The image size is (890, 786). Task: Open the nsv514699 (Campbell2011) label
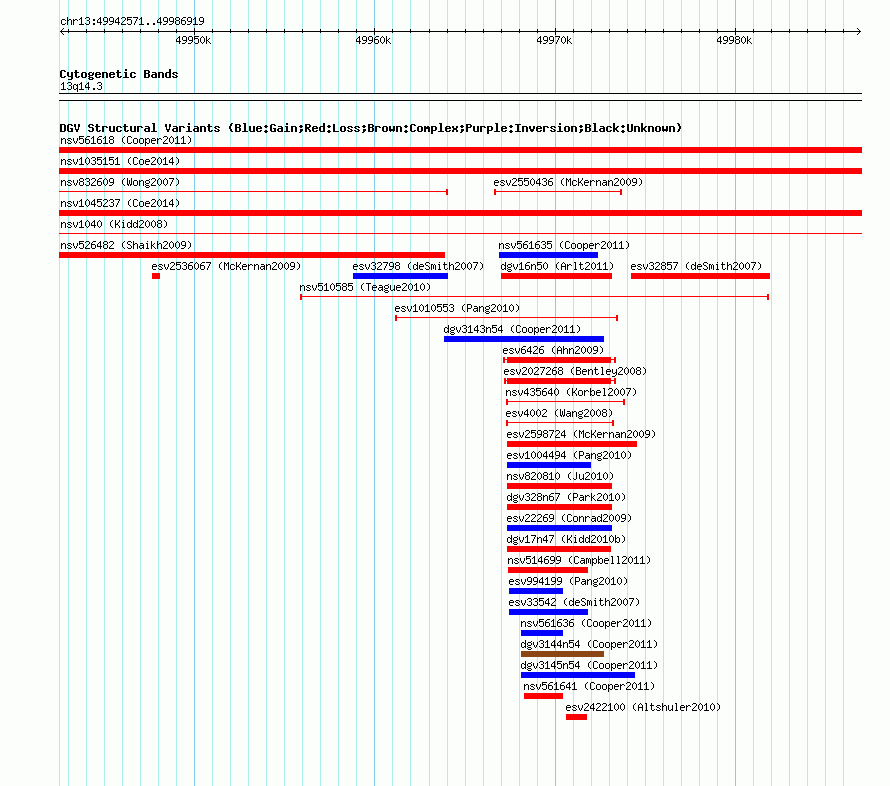coord(579,560)
